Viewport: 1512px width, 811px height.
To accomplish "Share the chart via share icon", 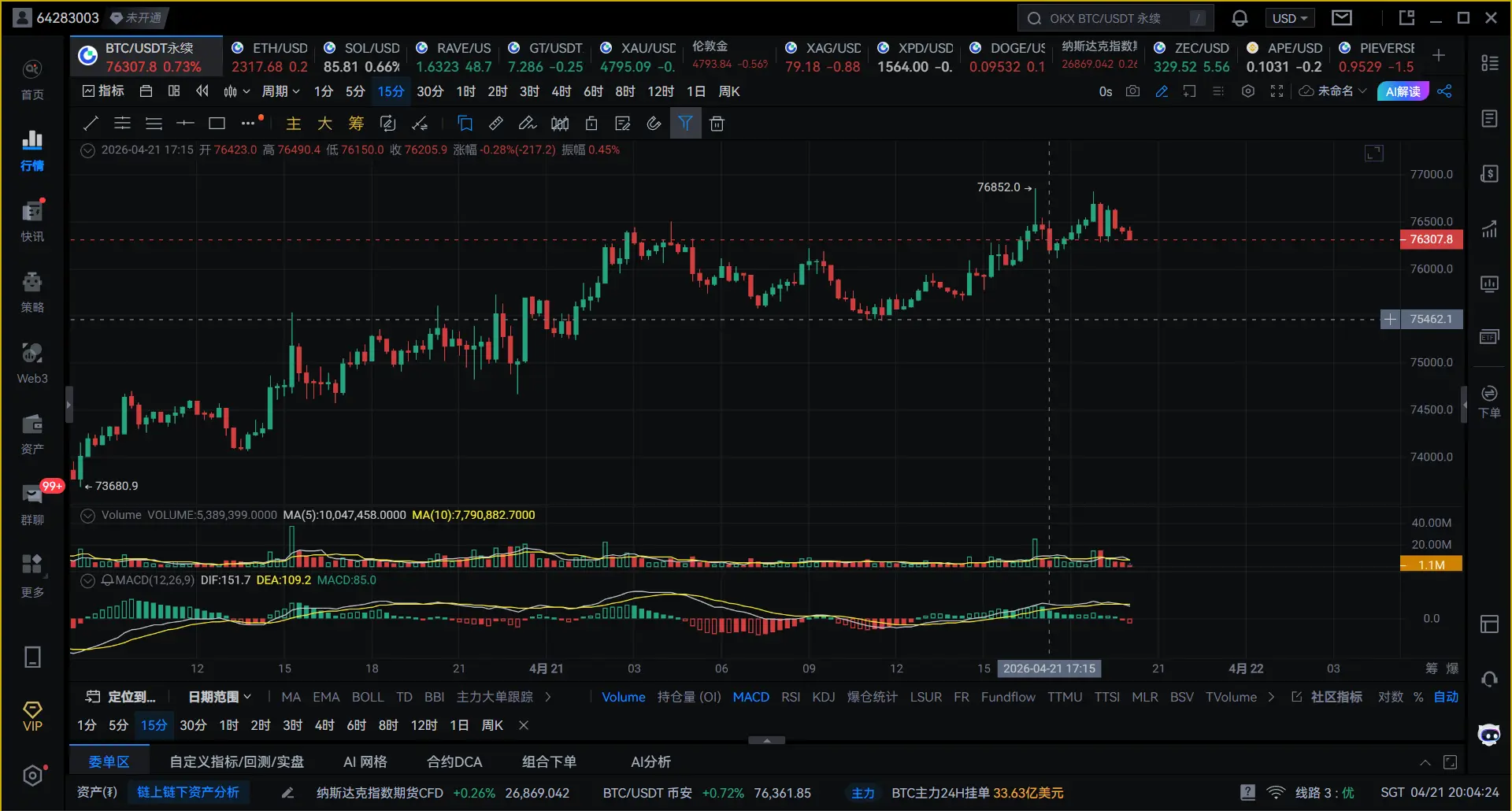I will [x=1444, y=91].
